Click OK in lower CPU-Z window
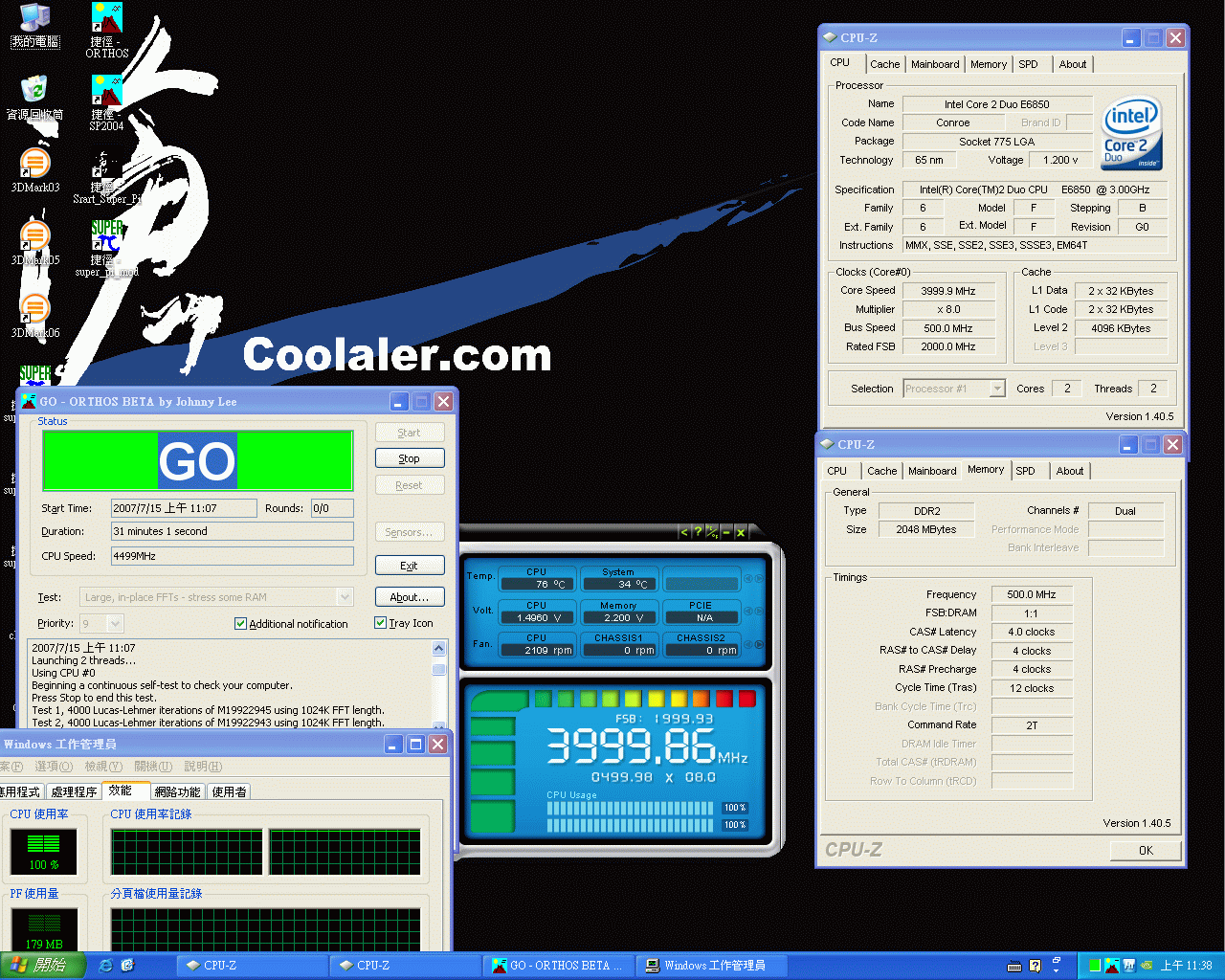The image size is (1225, 980). tap(1146, 850)
